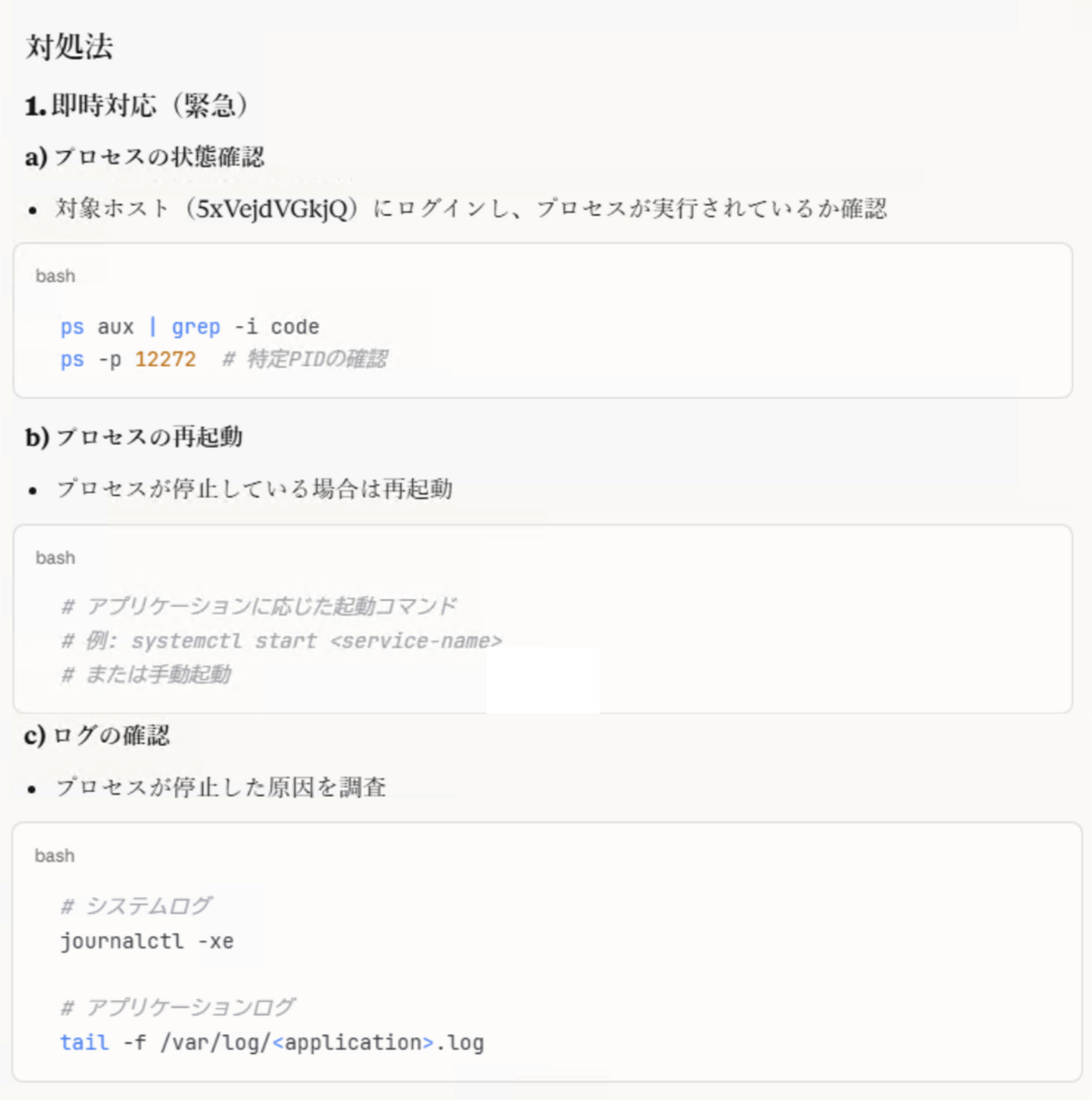Click the プロセスが停止している場合は再起動 bullet text
1092x1100 pixels.
pos(254,489)
